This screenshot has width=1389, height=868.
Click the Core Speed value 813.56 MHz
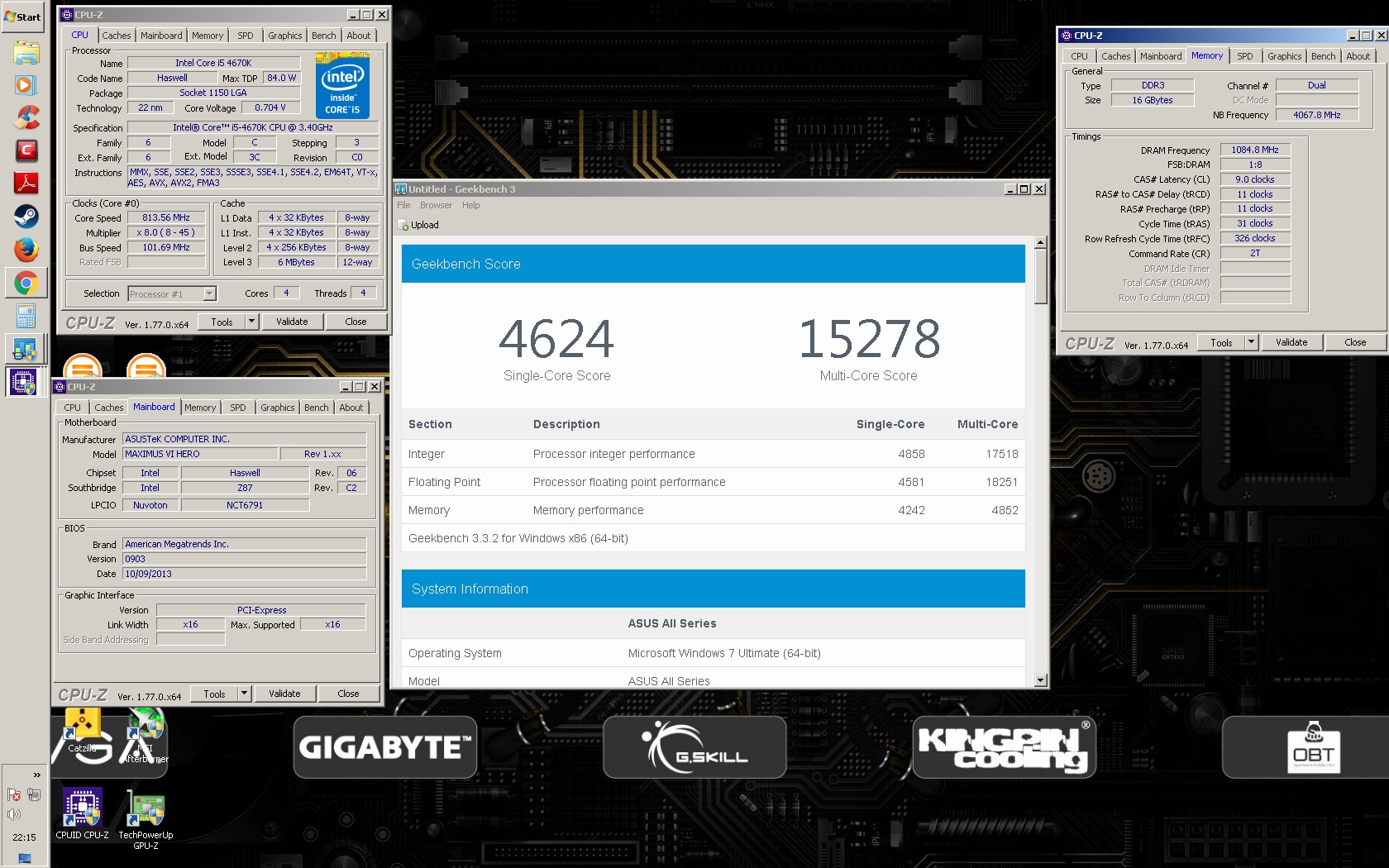point(166,218)
